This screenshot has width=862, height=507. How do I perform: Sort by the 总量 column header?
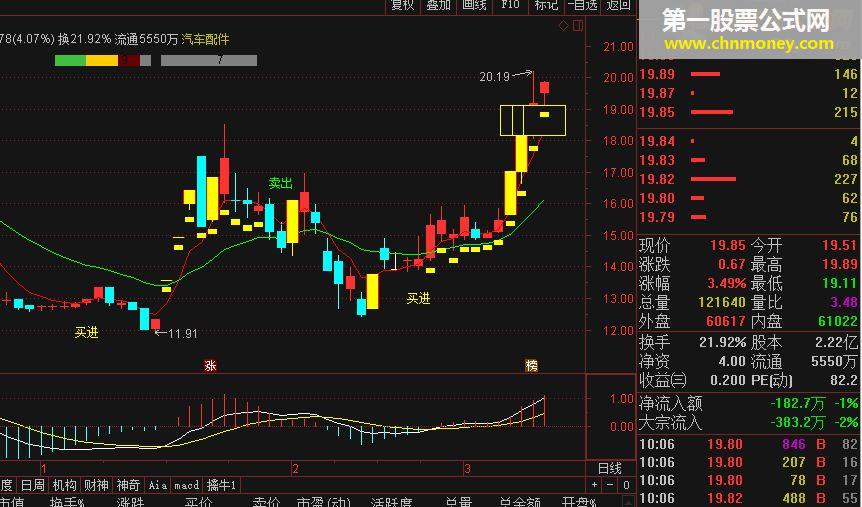(458, 502)
